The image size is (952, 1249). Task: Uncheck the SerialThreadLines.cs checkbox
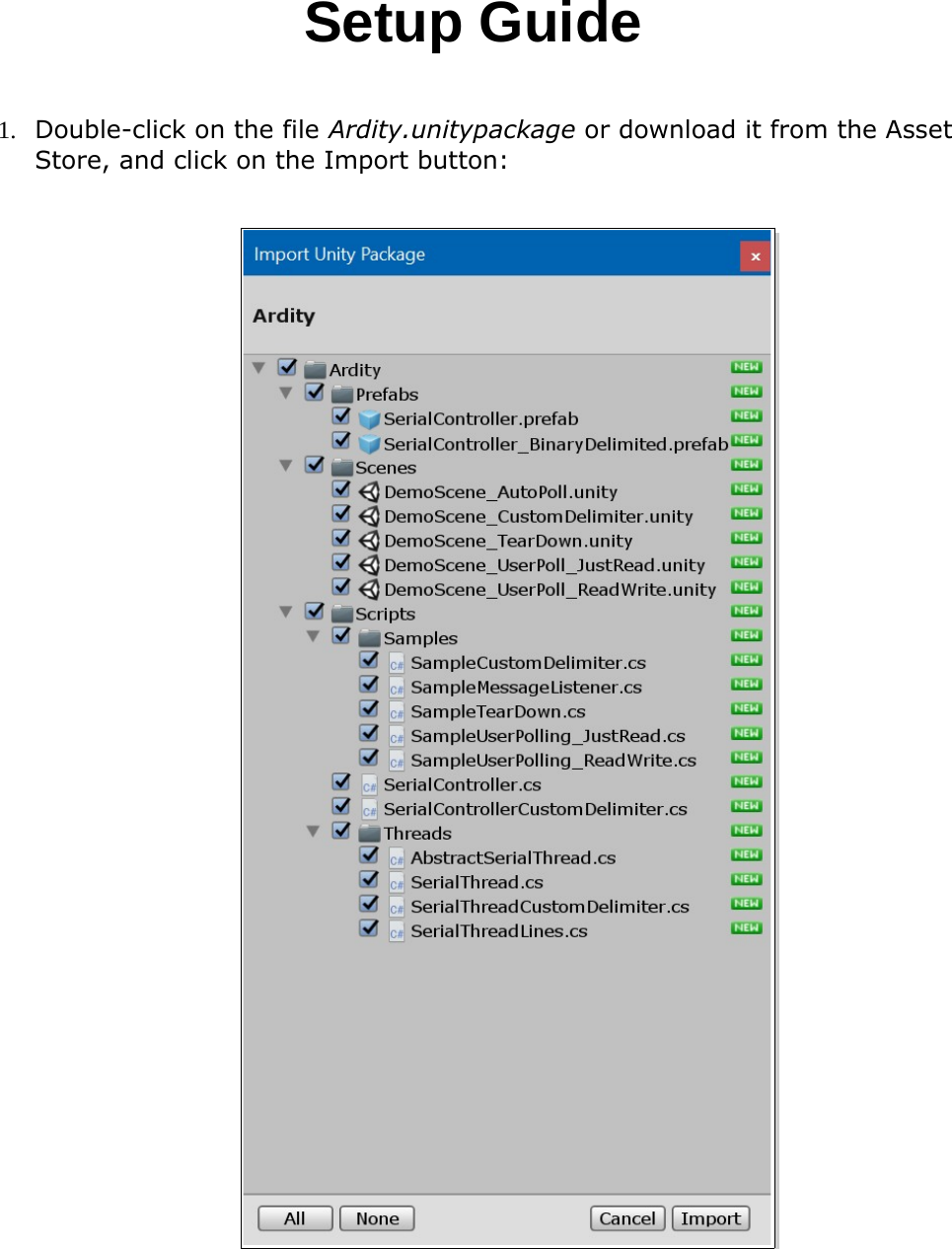pos(369,928)
